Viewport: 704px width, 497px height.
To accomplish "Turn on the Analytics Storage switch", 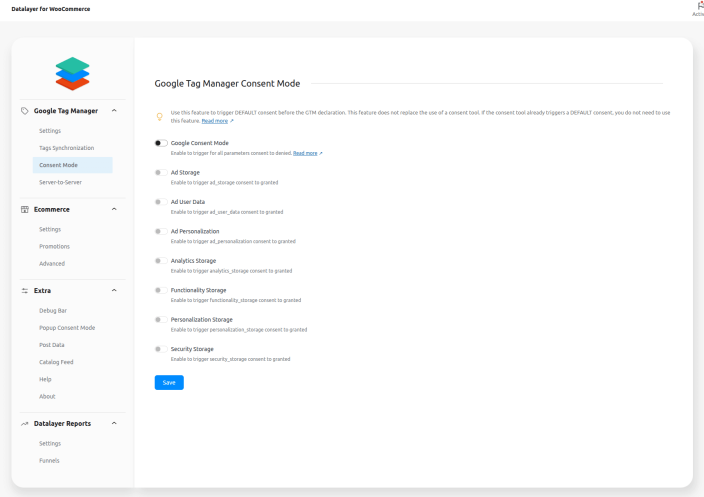I will 161,260.
